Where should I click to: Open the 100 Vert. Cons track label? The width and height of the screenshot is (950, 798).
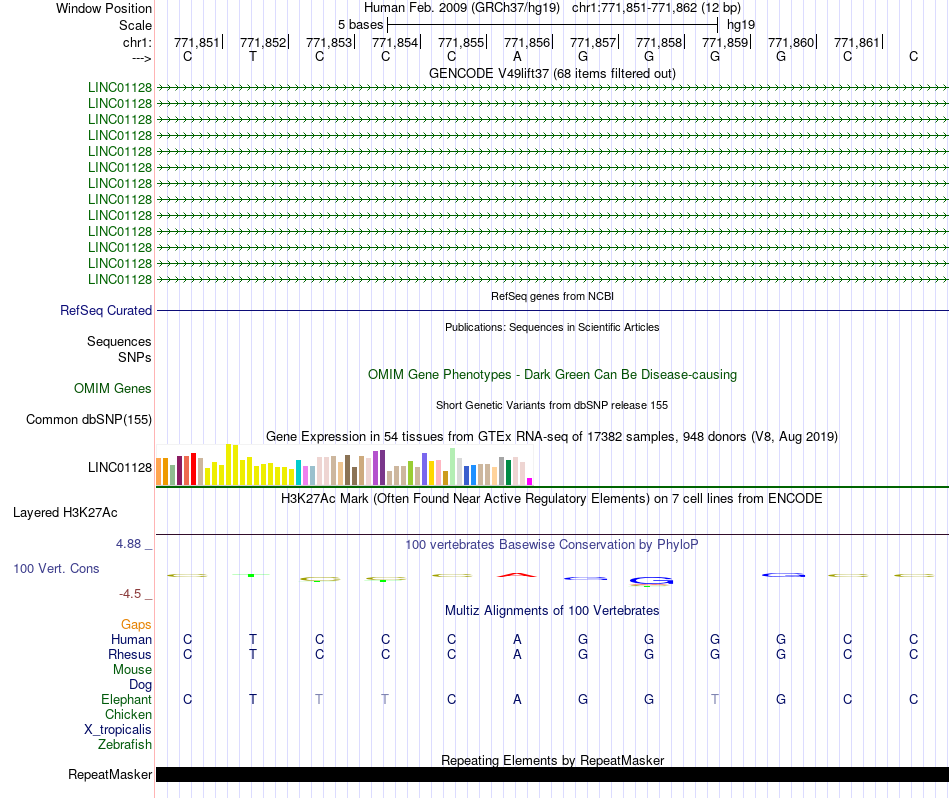tap(56, 568)
